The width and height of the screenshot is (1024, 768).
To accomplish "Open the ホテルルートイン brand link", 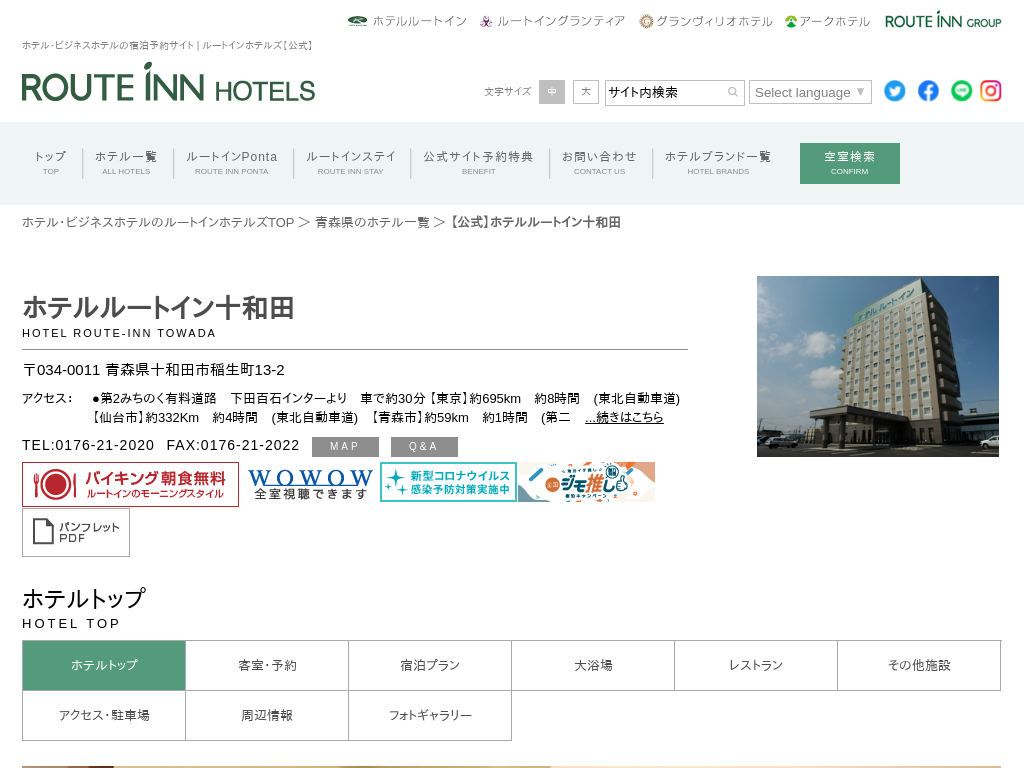I will coord(408,21).
